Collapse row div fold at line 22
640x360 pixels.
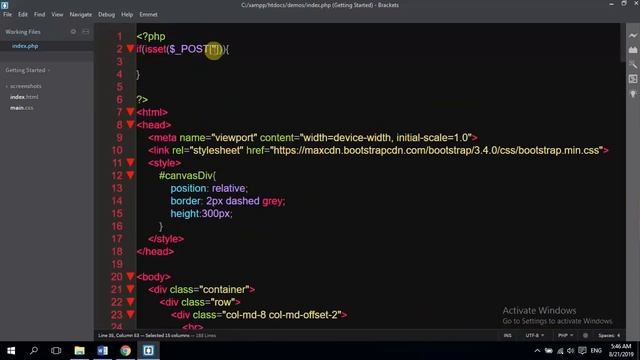click(130, 302)
